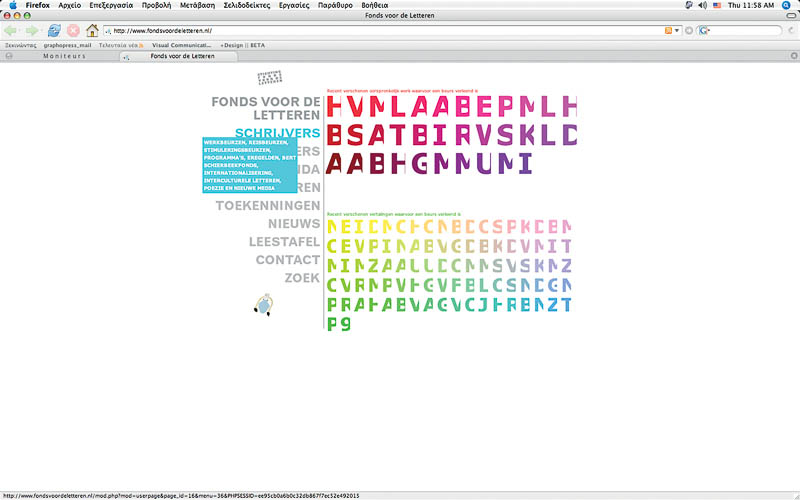Image resolution: width=800 pixels, height=500 pixels.
Task: Open the NIEUWS menu item
Action: pos(294,223)
